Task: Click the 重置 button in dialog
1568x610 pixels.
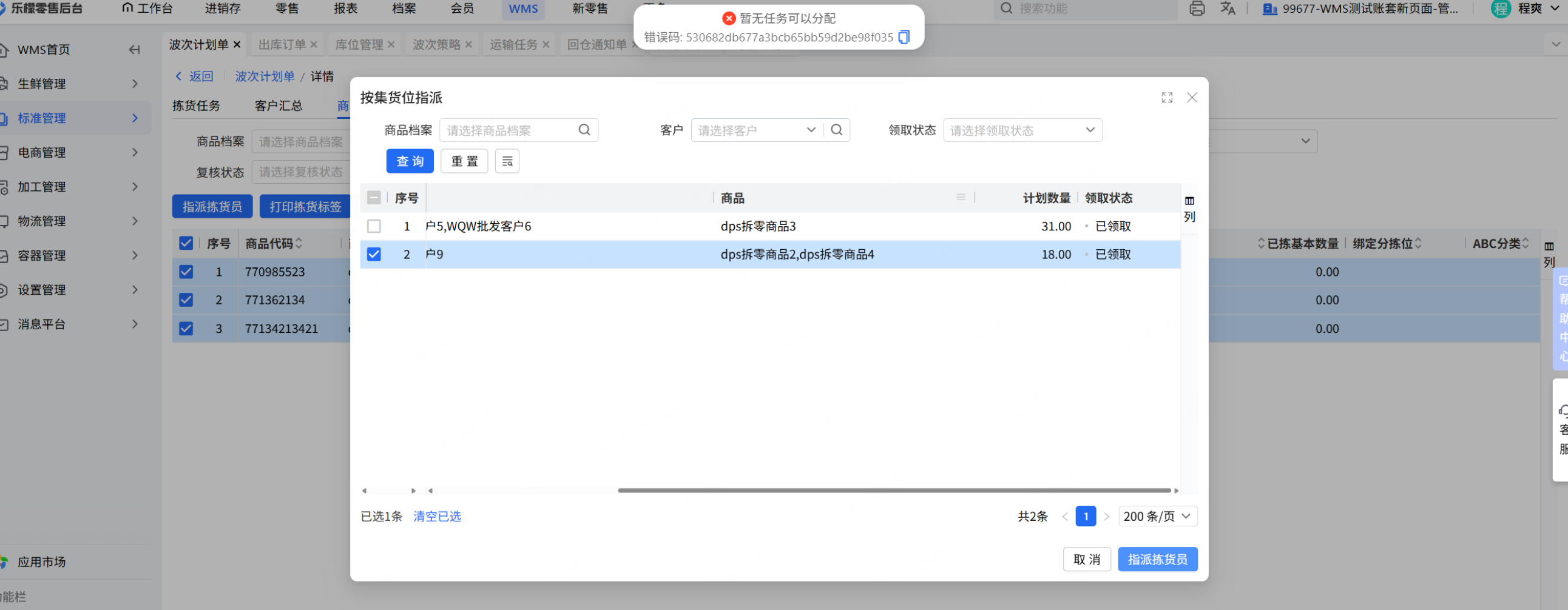Action: pyautogui.click(x=464, y=161)
